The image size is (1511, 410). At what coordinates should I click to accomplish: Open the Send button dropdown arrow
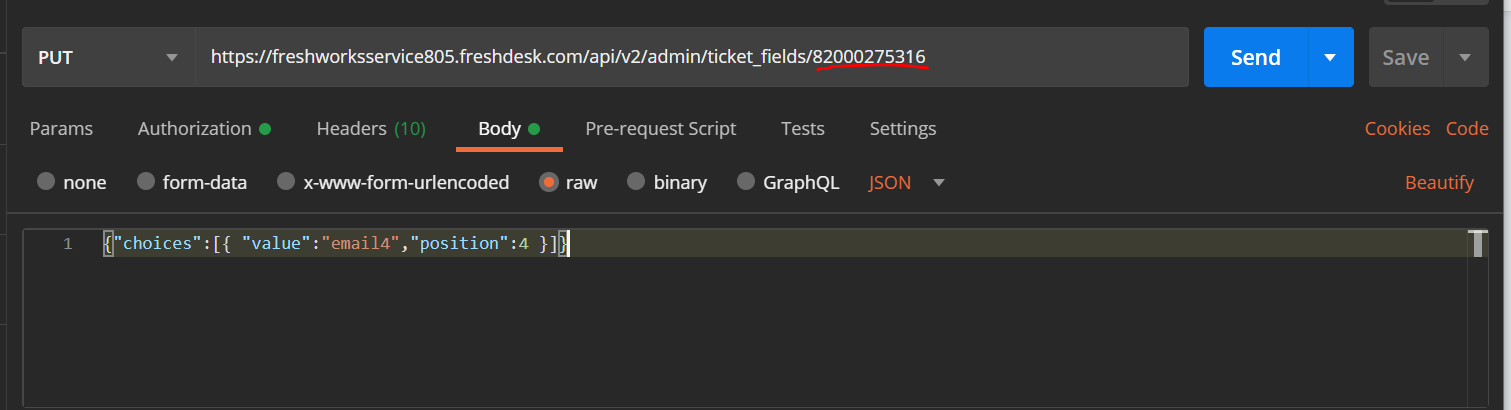click(1330, 57)
